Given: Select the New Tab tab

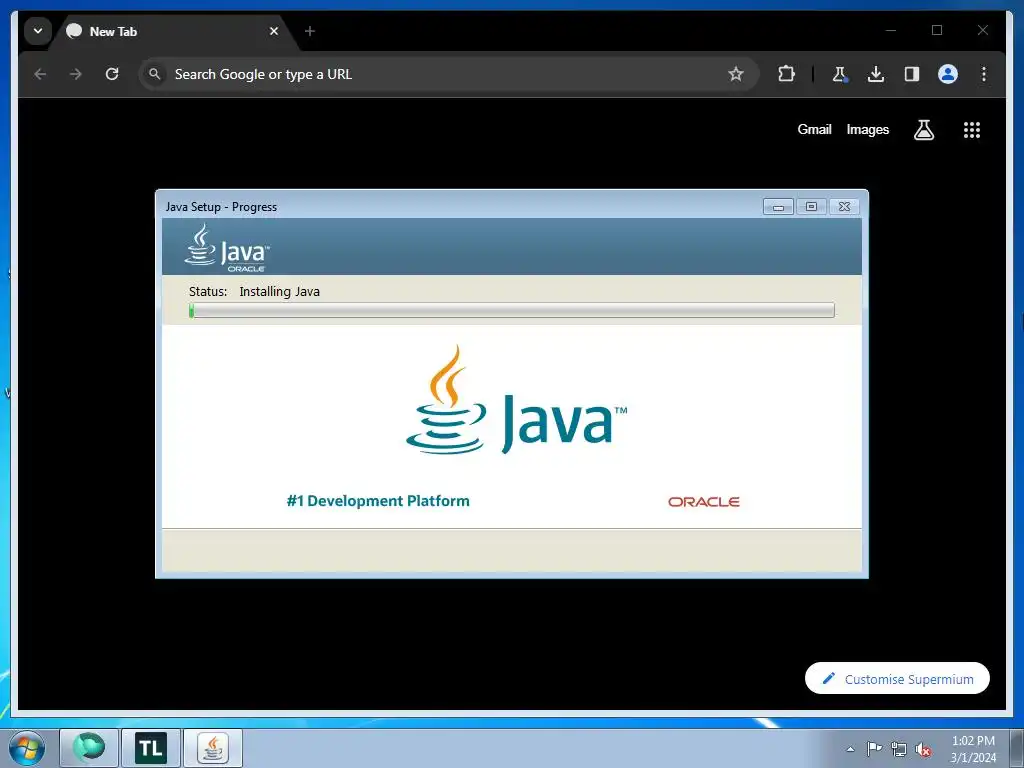Looking at the screenshot, I should [173, 31].
